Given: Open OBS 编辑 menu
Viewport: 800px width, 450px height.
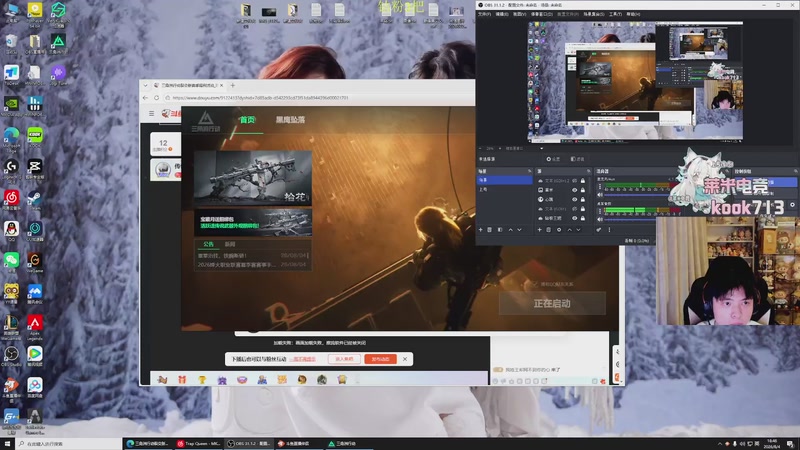Looking at the screenshot, I should (x=502, y=14).
